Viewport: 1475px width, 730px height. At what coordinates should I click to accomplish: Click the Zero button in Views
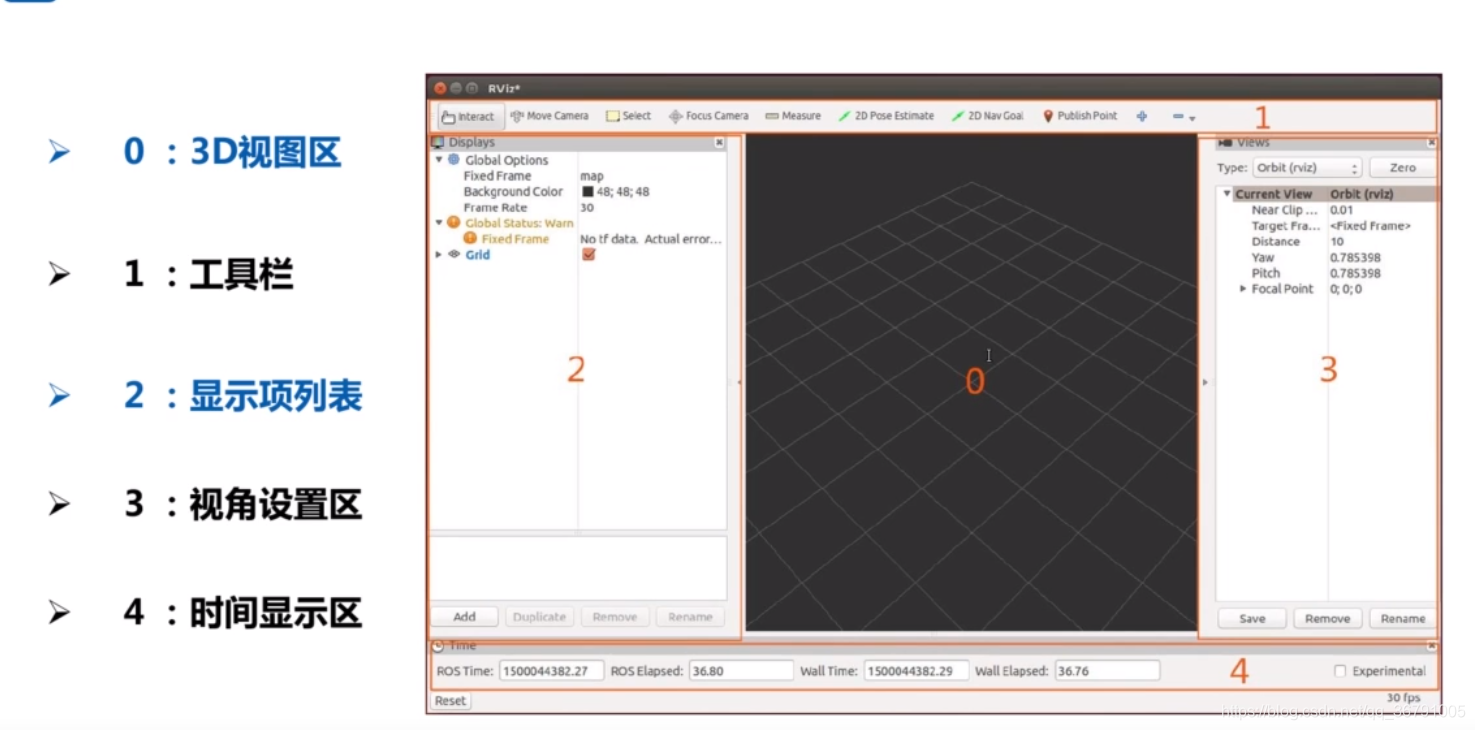tap(1402, 168)
